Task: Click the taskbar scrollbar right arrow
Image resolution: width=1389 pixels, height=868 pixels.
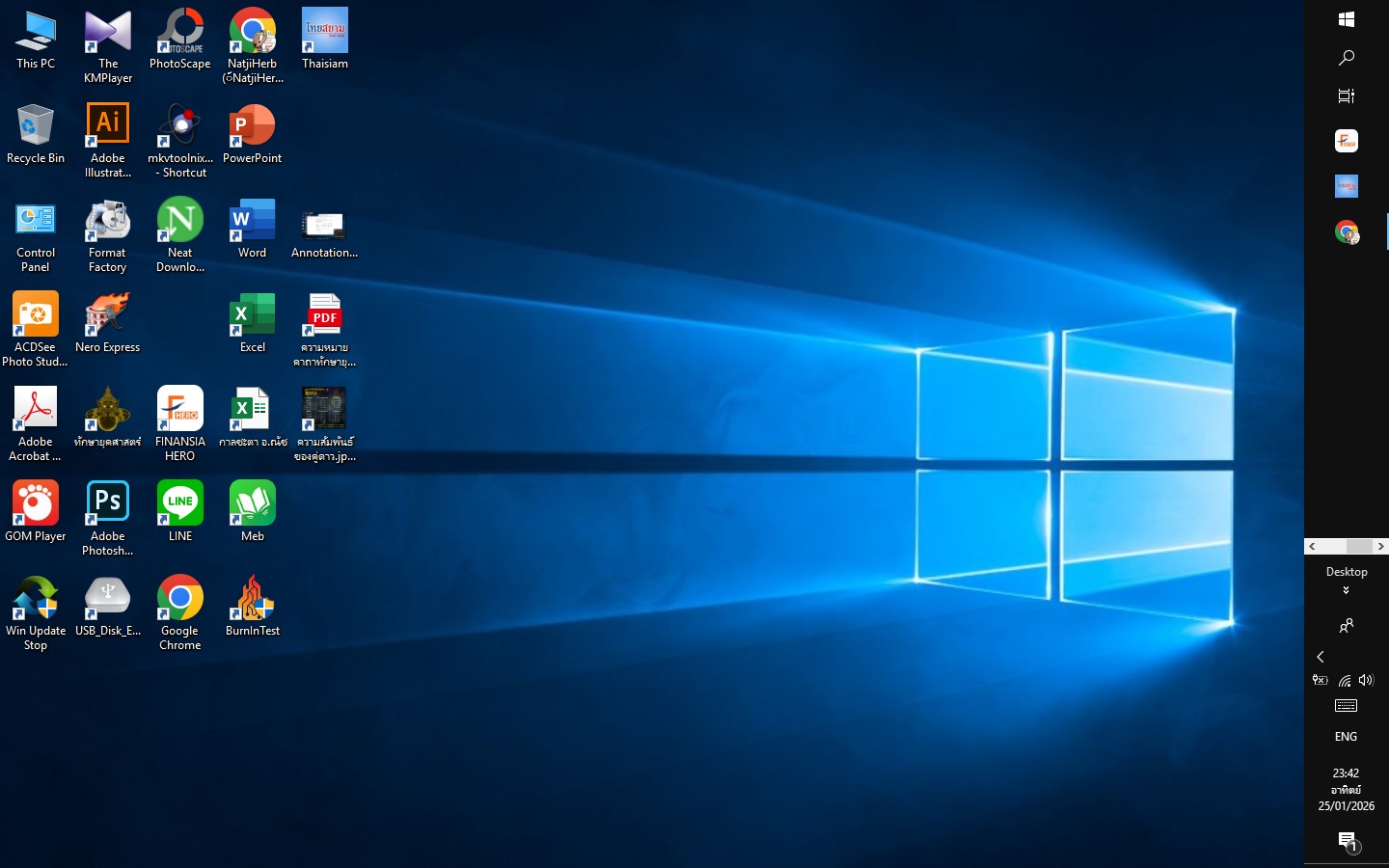Action: click(x=1381, y=546)
